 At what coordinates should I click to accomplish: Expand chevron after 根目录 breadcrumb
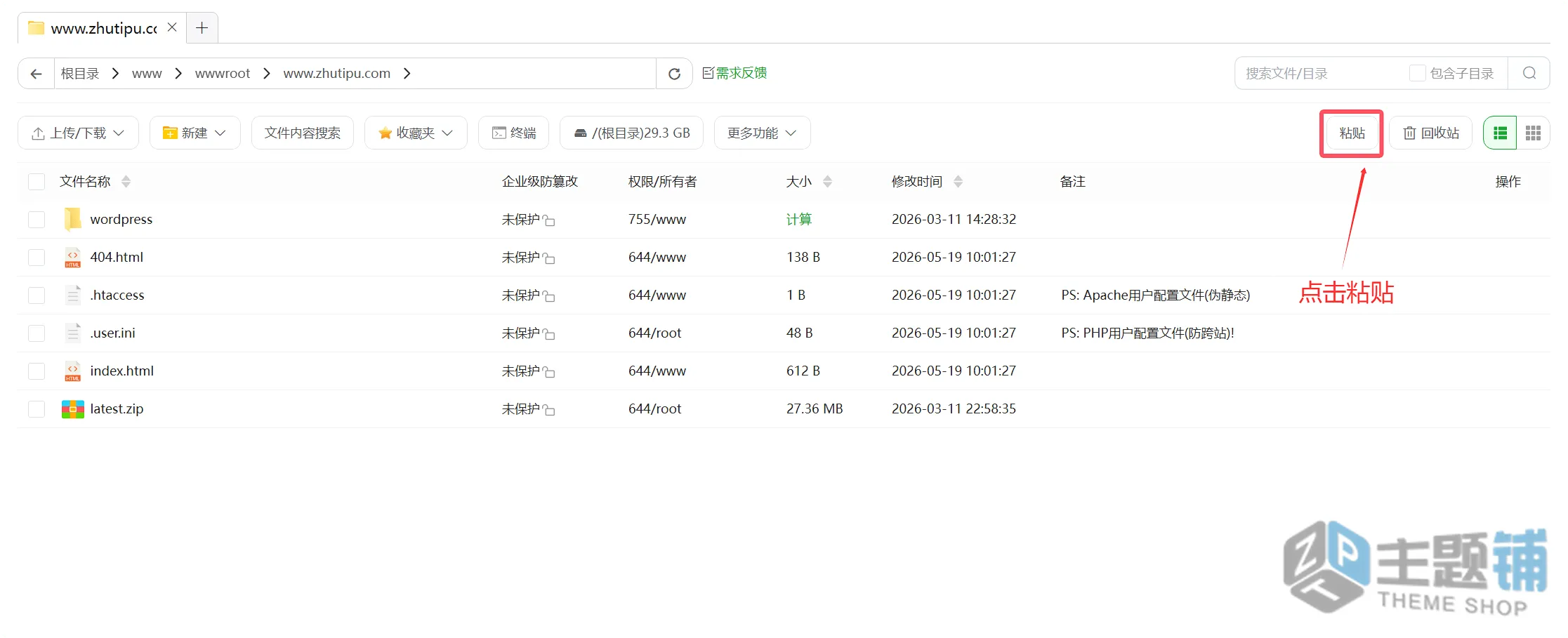coord(116,73)
